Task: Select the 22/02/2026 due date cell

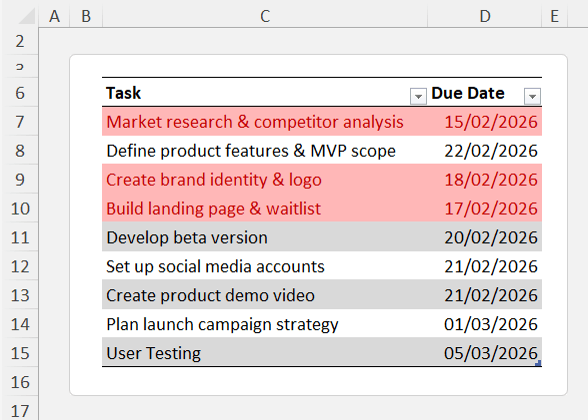Action: [x=484, y=150]
